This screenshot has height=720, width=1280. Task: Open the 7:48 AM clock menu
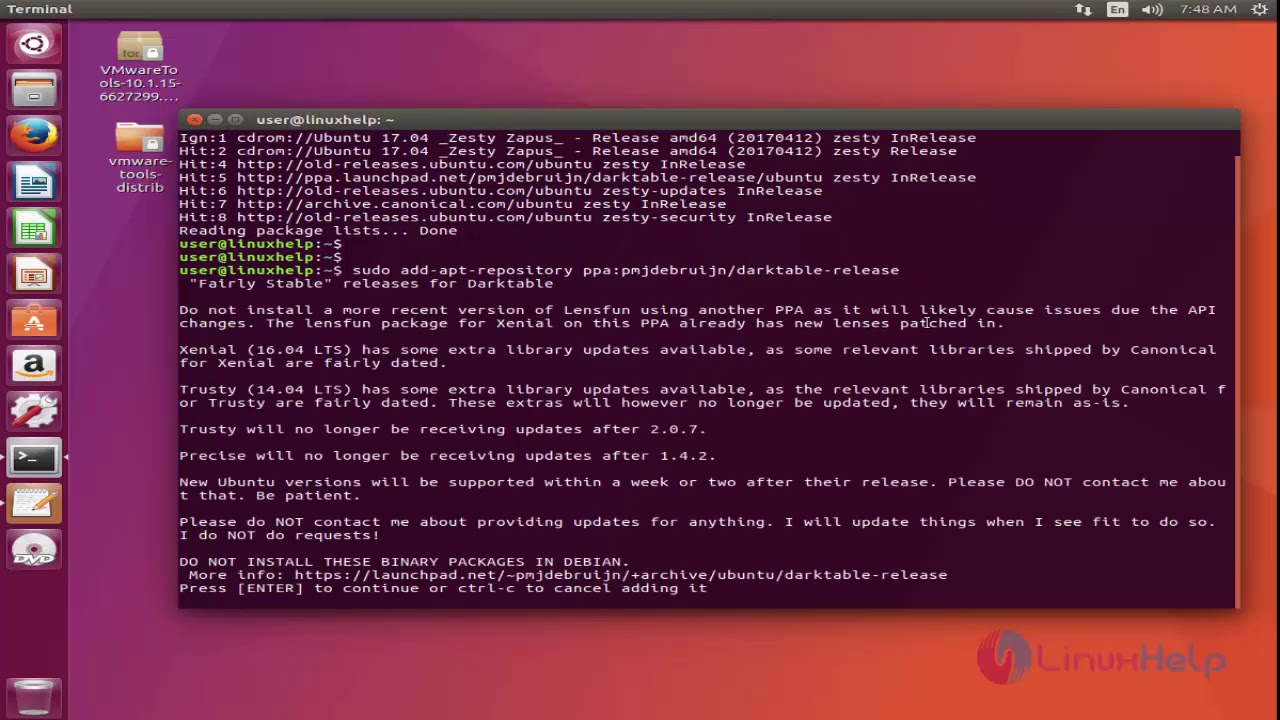[x=1208, y=9]
